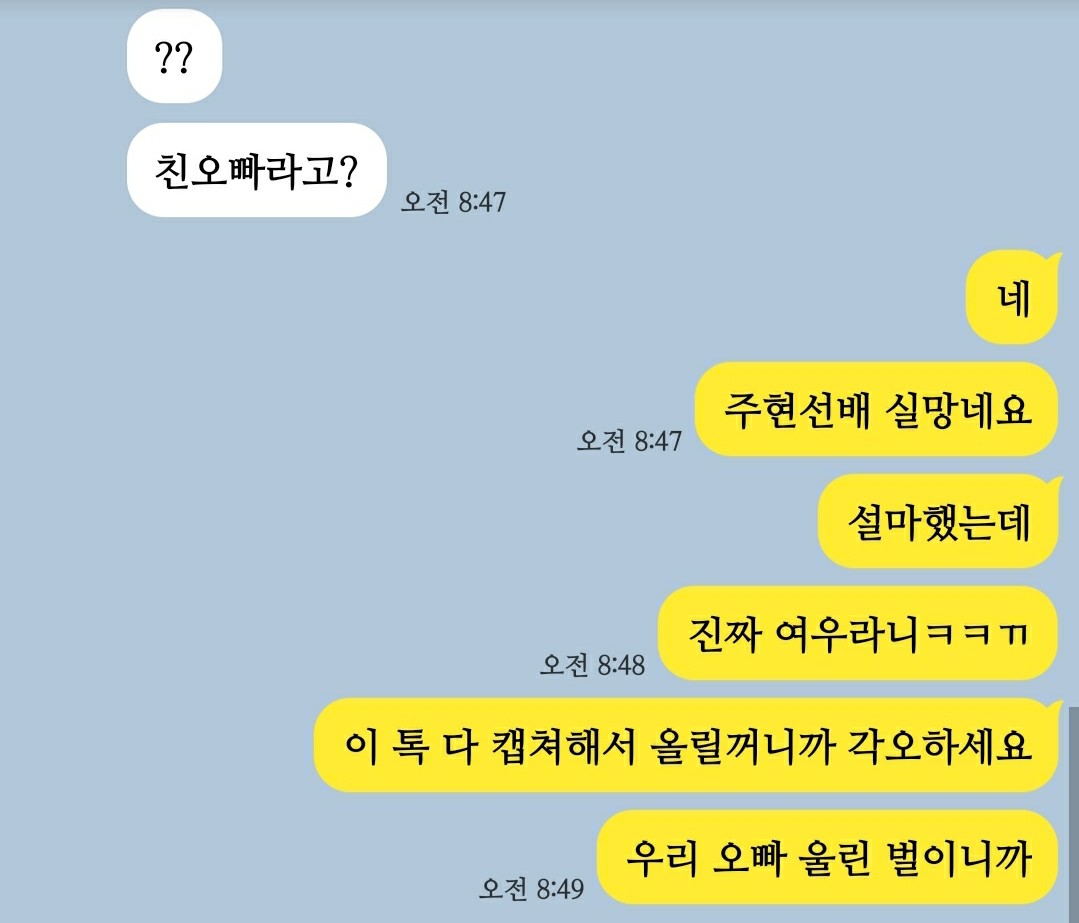Click the 오전 8:48 timestamp
This screenshot has height=923, width=1079.
click(x=592, y=665)
